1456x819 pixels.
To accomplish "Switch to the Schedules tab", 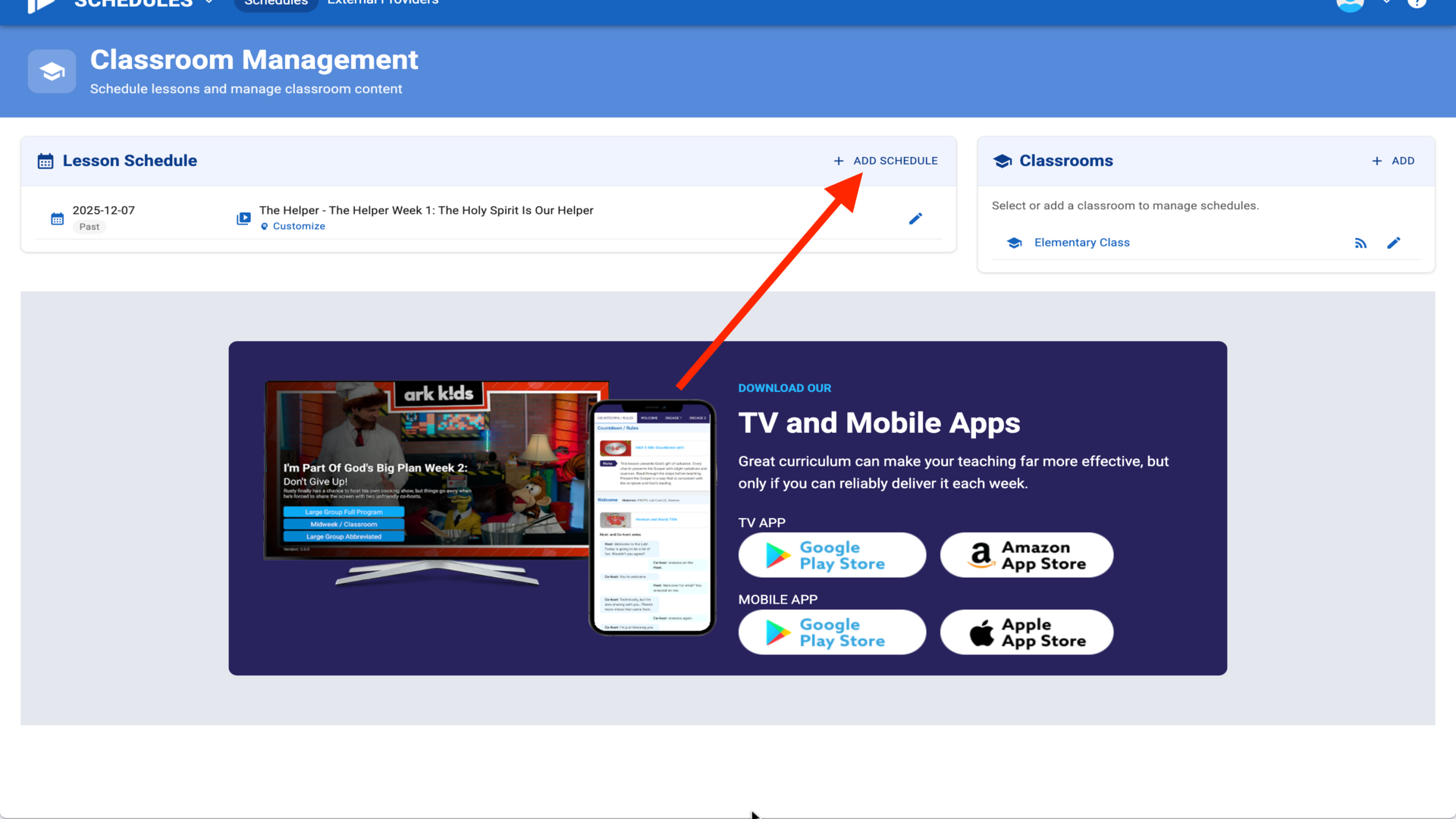I will point(276,3).
